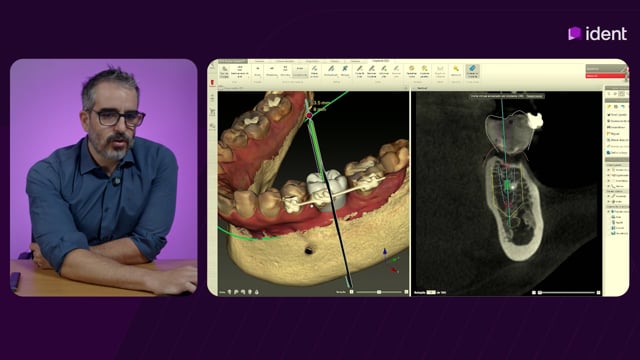640x360 pixels.
Task: Click the blue globe icon in the right panel
Action: click(x=608, y=153)
